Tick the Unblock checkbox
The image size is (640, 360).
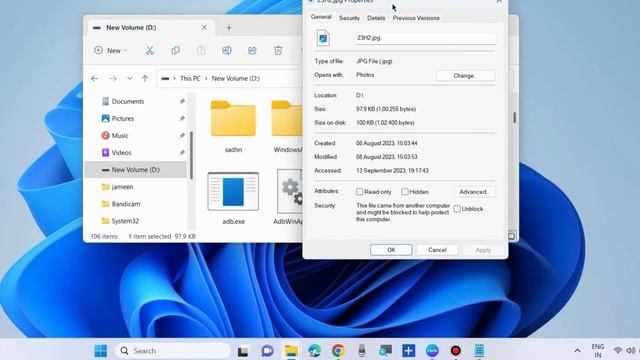(x=457, y=209)
